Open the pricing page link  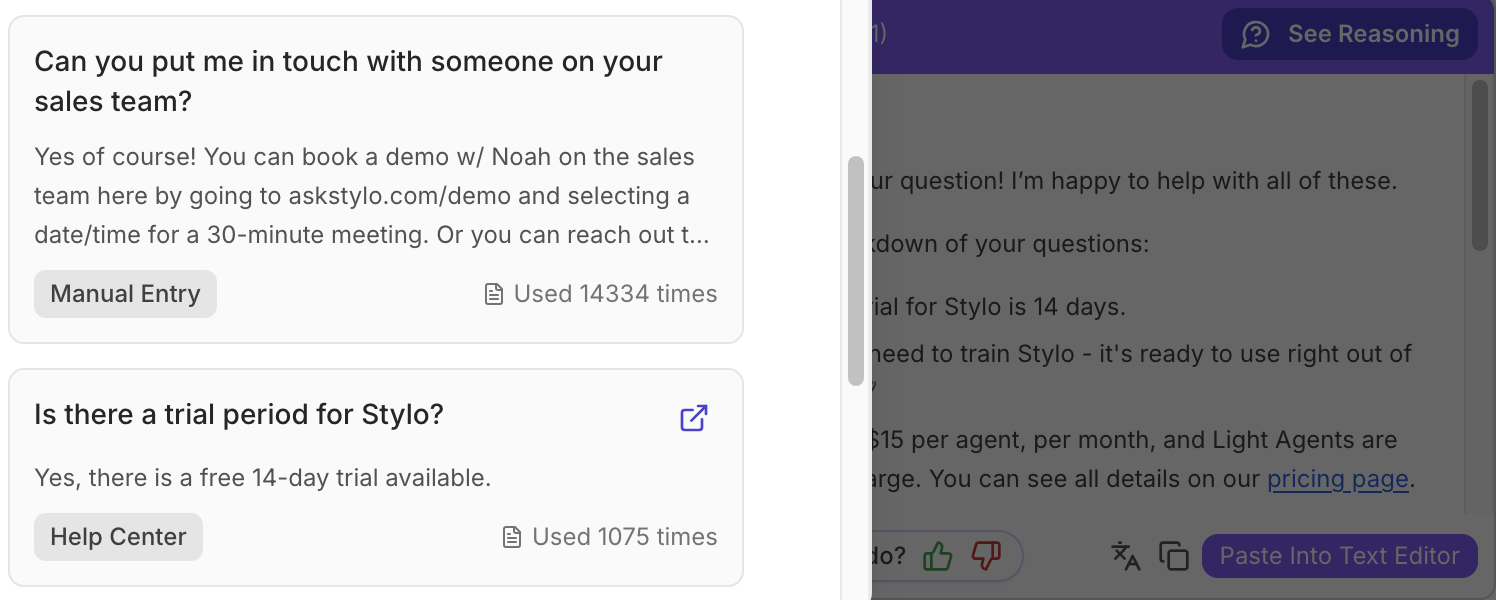[x=1337, y=479]
